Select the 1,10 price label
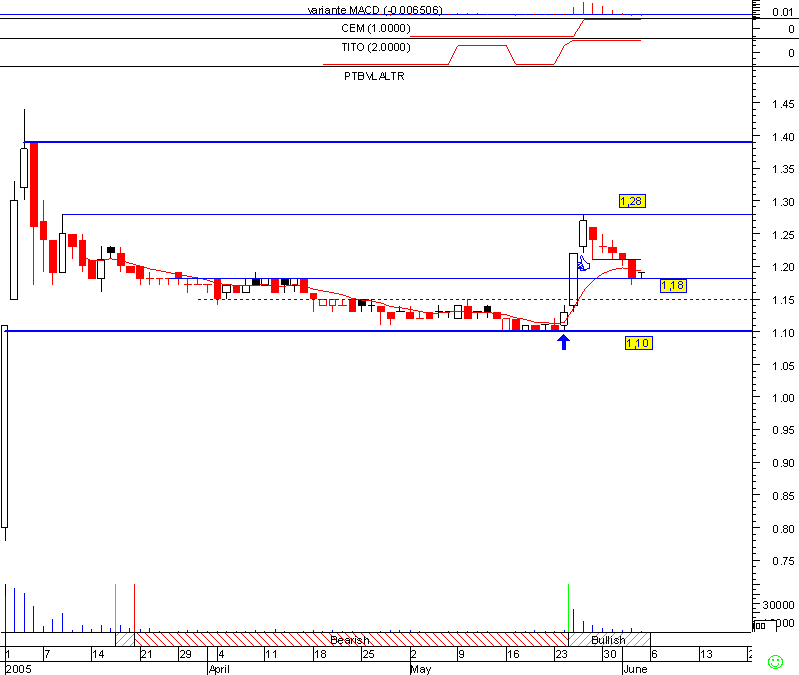The image size is (799, 675). [x=638, y=343]
